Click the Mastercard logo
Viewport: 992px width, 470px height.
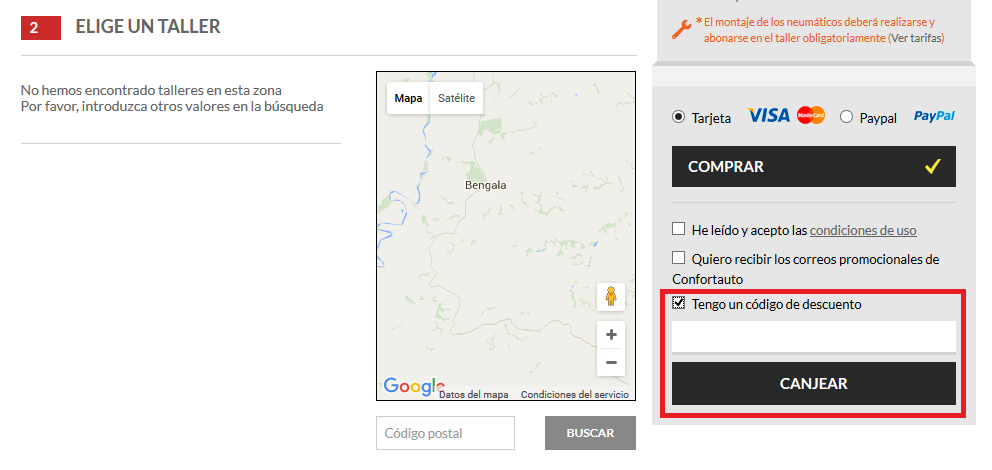(811, 116)
